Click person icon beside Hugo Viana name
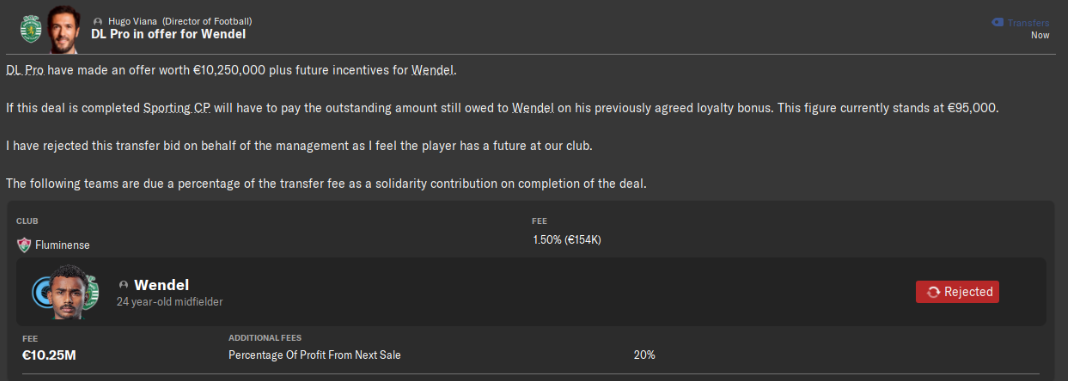Screen dimensions: 1068x381 [x=98, y=22]
